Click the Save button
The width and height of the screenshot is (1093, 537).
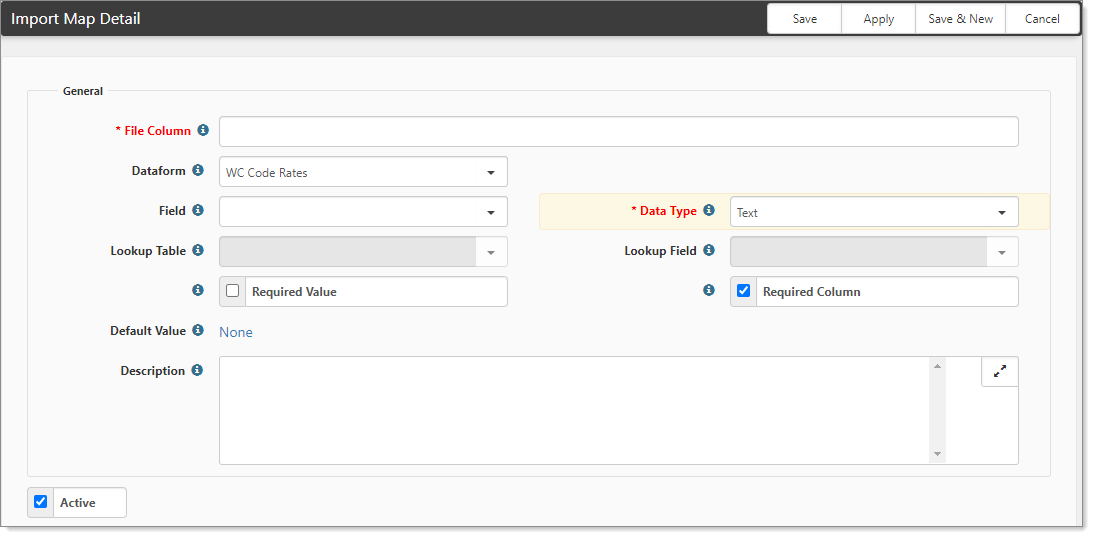[x=804, y=19]
